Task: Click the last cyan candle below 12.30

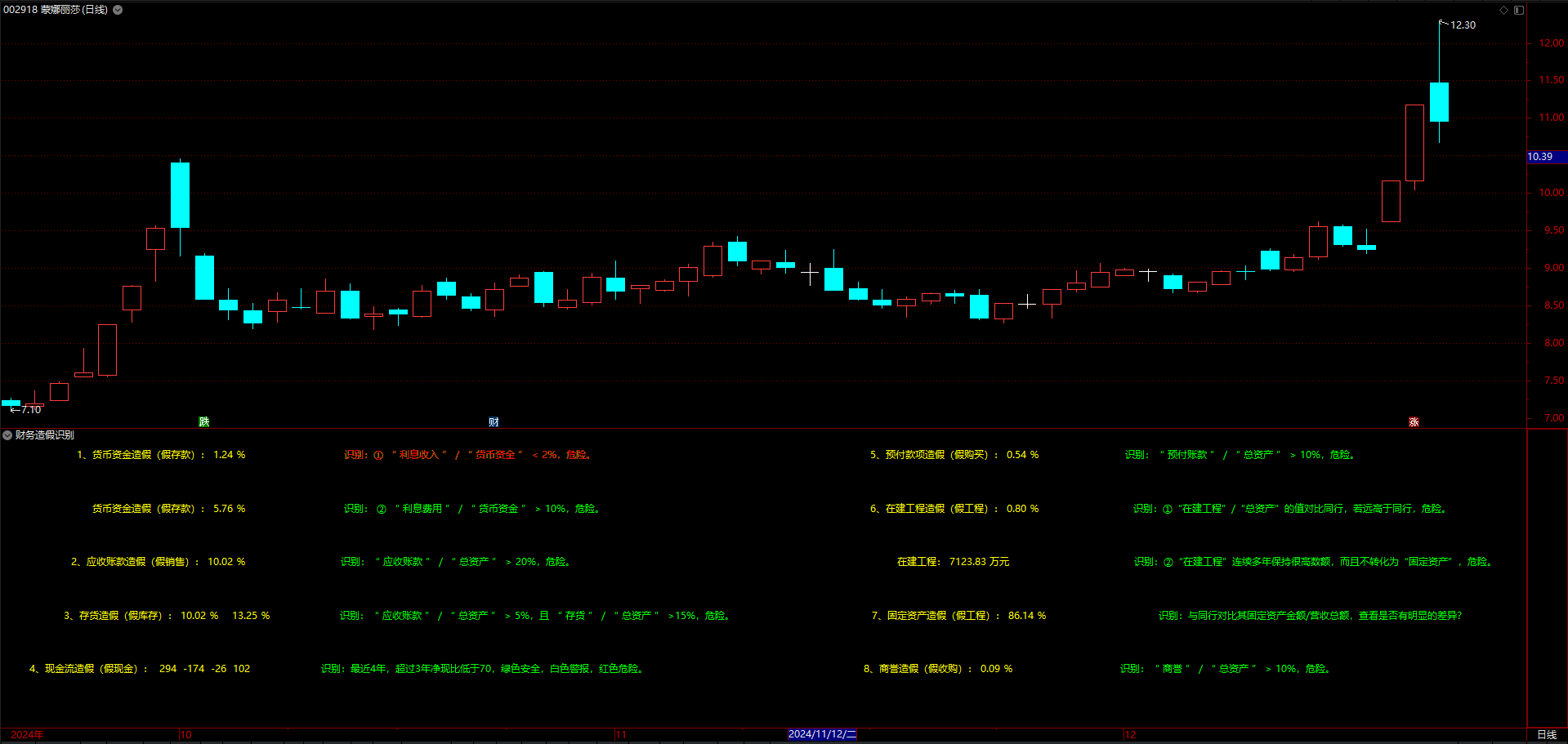Action: tap(1439, 102)
